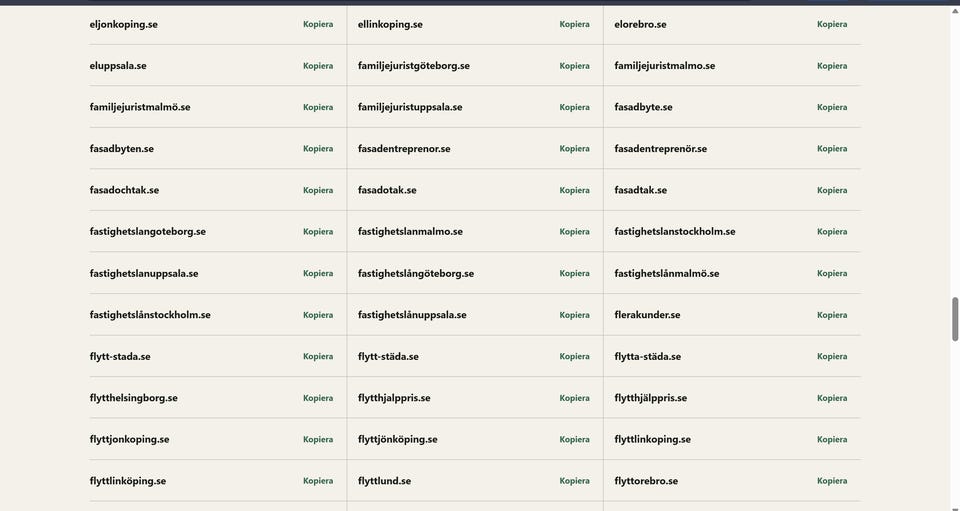Copy flytthelsingborg.se domain
Viewport: 960px width, 511px height.
pyautogui.click(x=318, y=398)
